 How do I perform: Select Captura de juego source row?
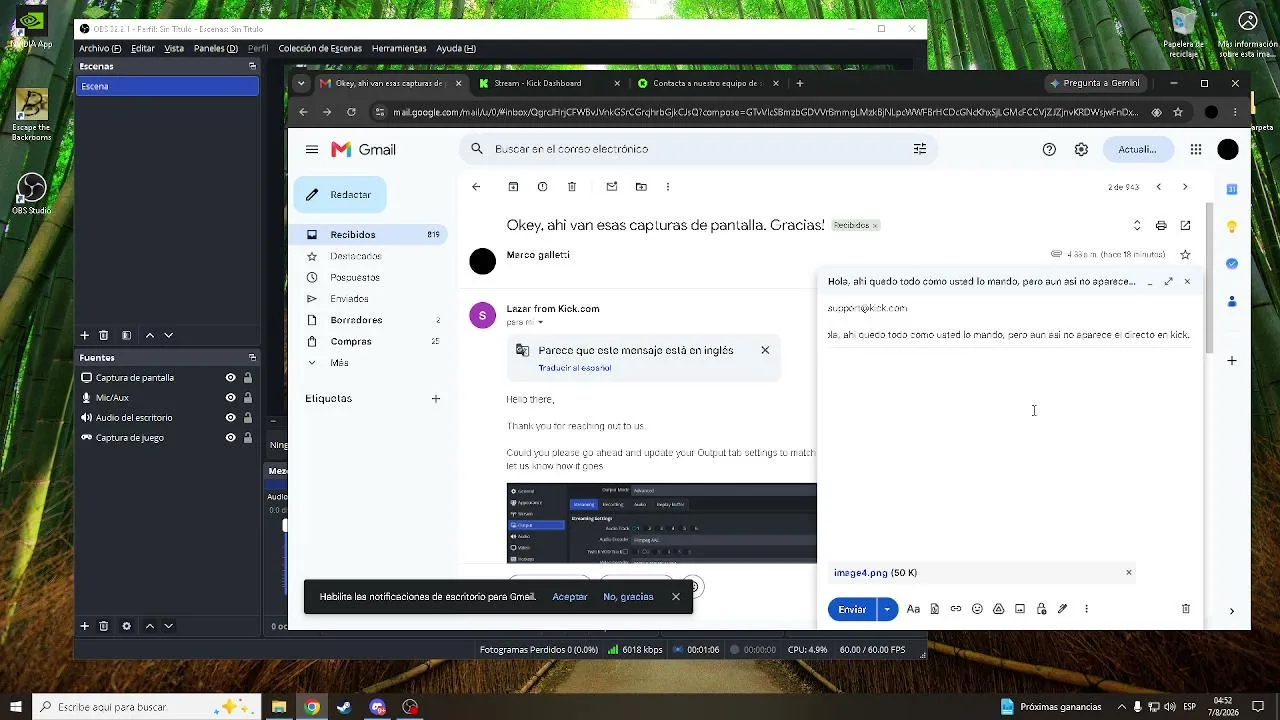pos(168,438)
